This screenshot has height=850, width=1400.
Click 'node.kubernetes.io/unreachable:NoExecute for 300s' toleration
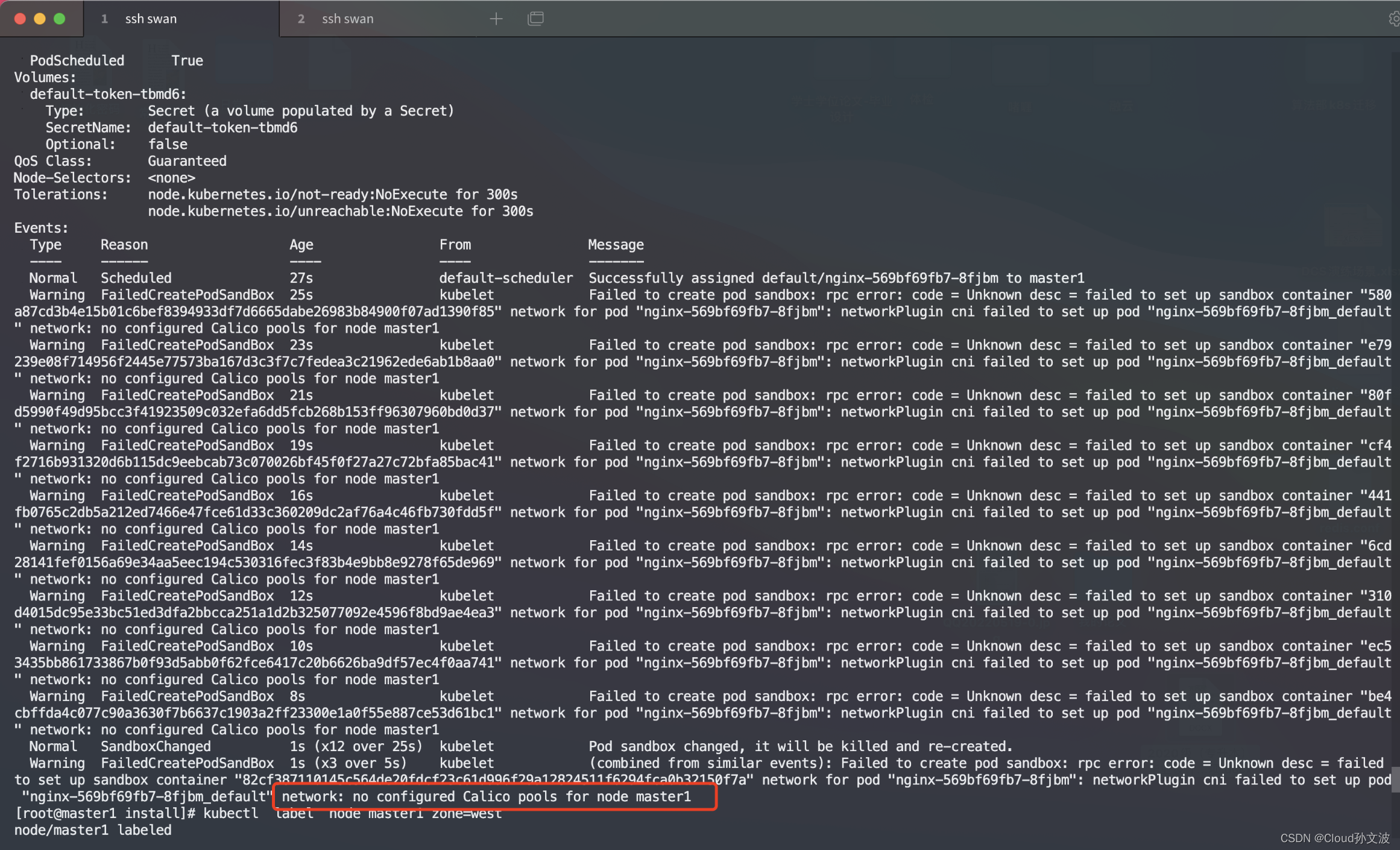click(x=341, y=212)
